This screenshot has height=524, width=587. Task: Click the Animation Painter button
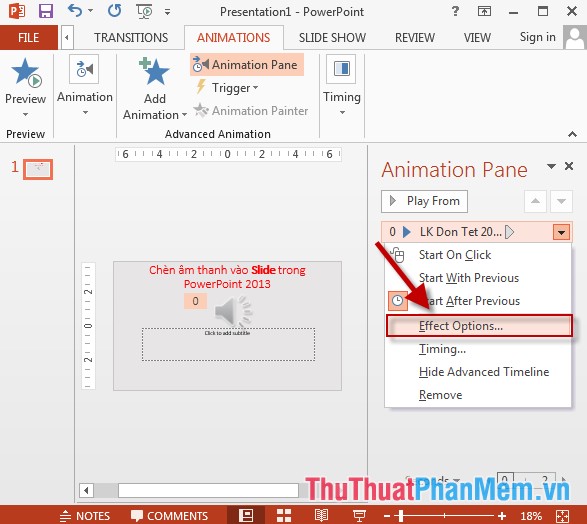251,111
